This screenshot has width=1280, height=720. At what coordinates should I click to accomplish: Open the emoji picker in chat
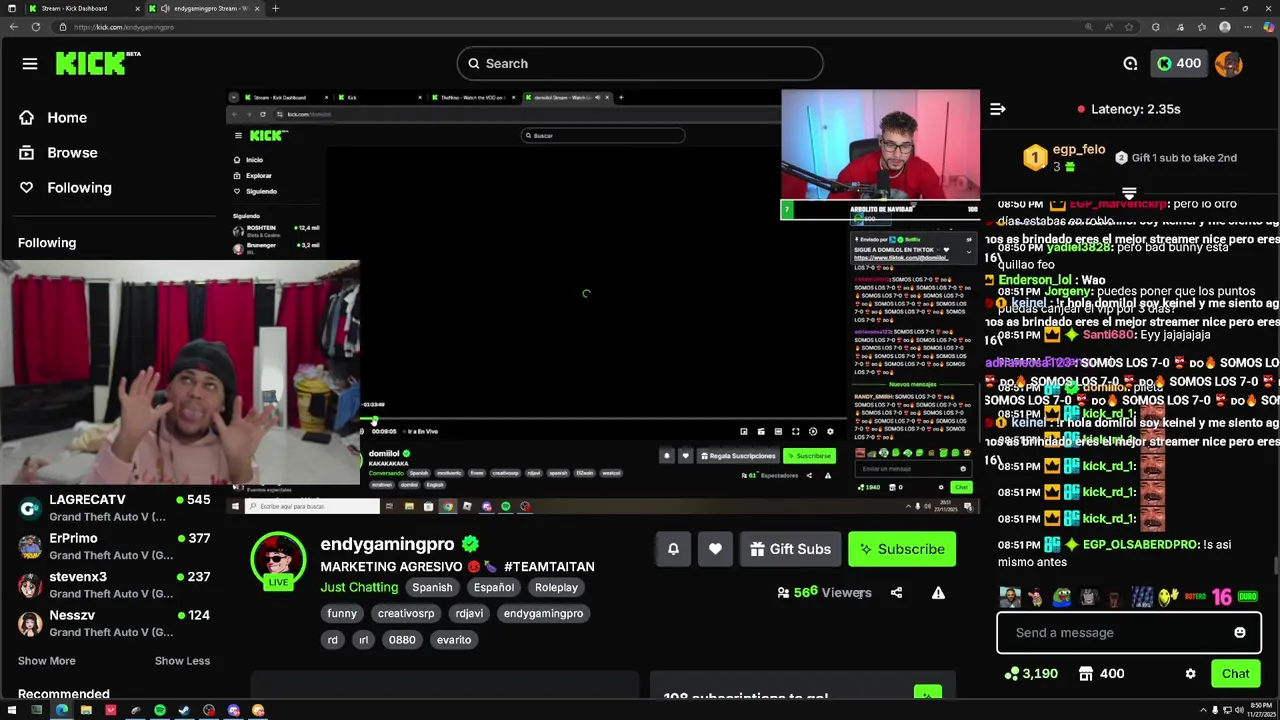pos(1240,632)
